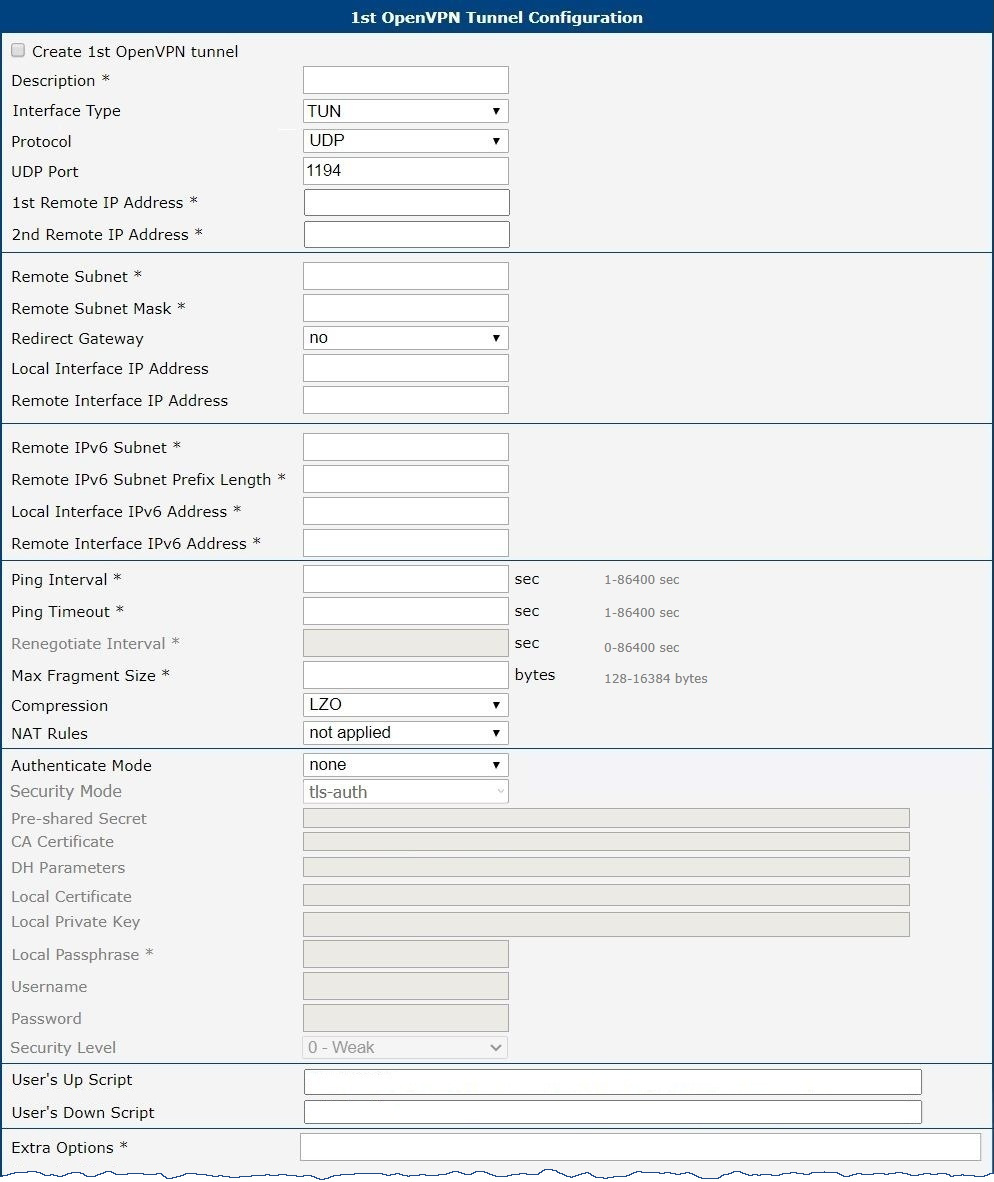The width and height of the screenshot is (994, 1182).
Task: Click the Local Private Key text area
Action: tap(606, 924)
